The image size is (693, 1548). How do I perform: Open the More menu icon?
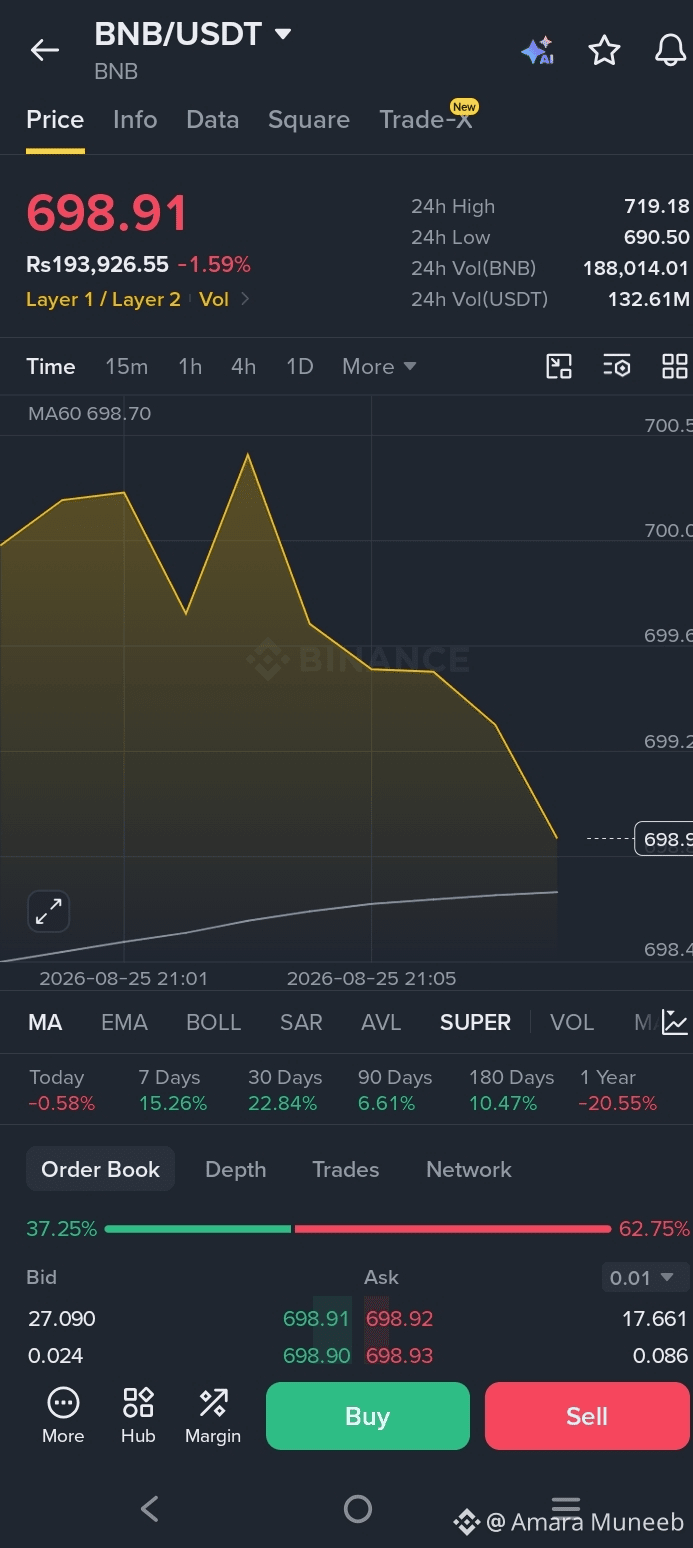click(63, 1416)
